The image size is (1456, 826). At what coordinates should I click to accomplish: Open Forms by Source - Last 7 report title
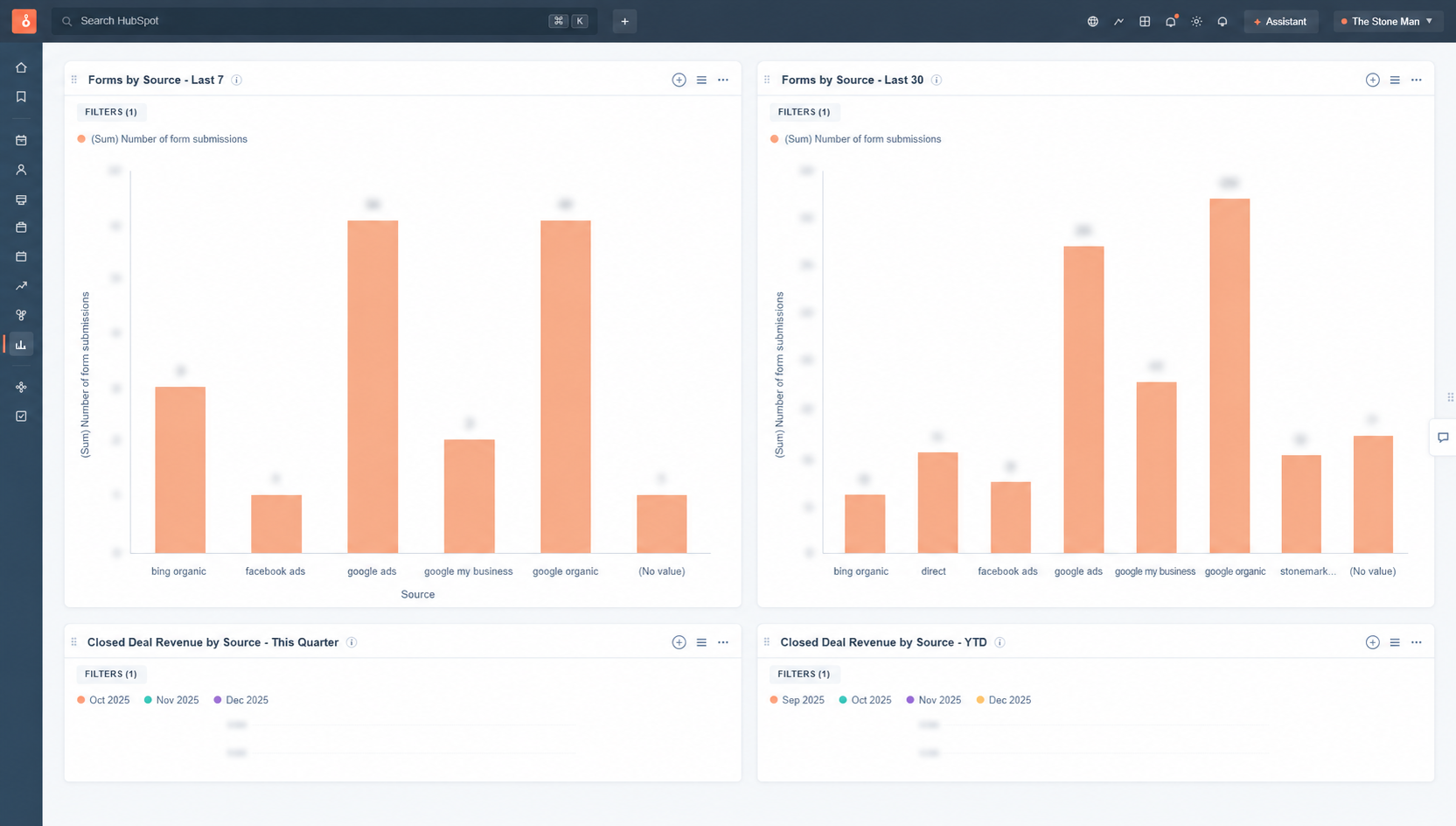156,80
